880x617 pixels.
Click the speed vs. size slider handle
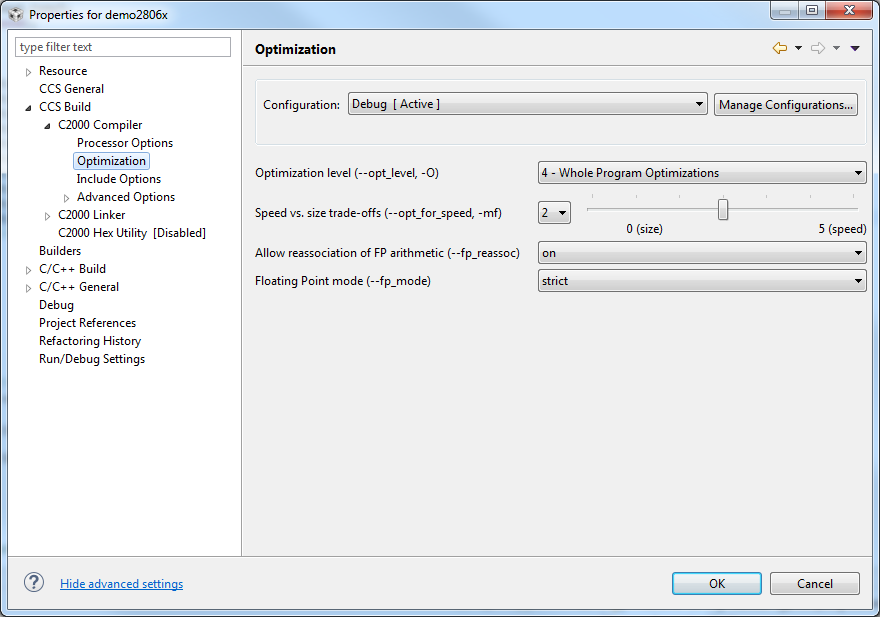click(723, 209)
